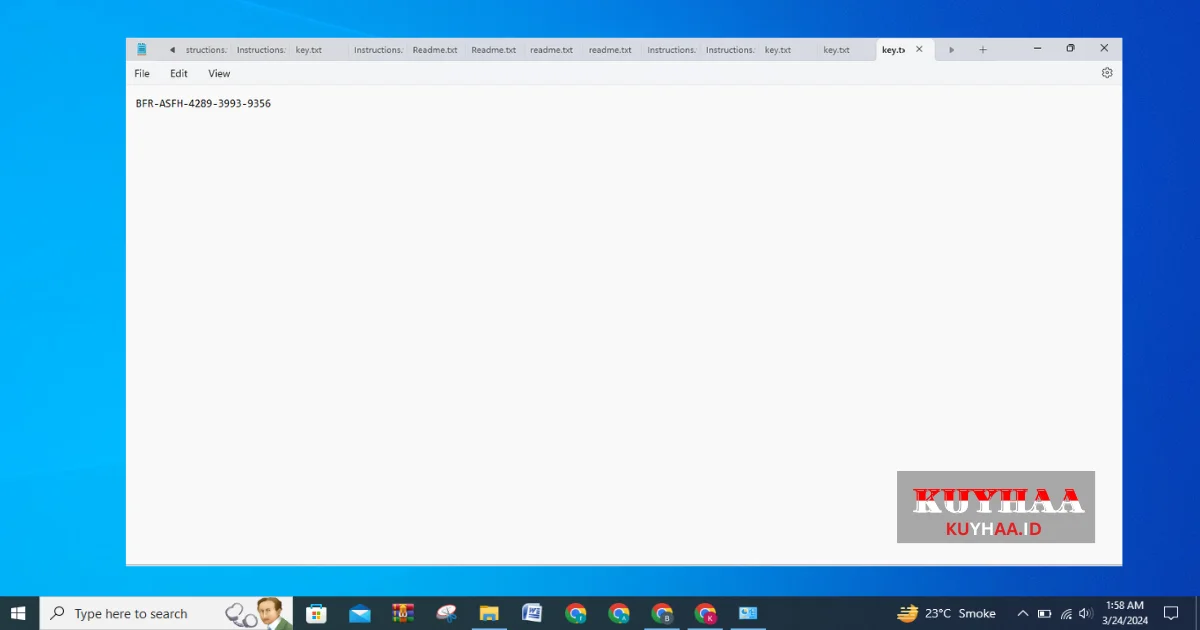Click the Notepad app icon in title bar
The image size is (1200, 630).
pos(142,49)
